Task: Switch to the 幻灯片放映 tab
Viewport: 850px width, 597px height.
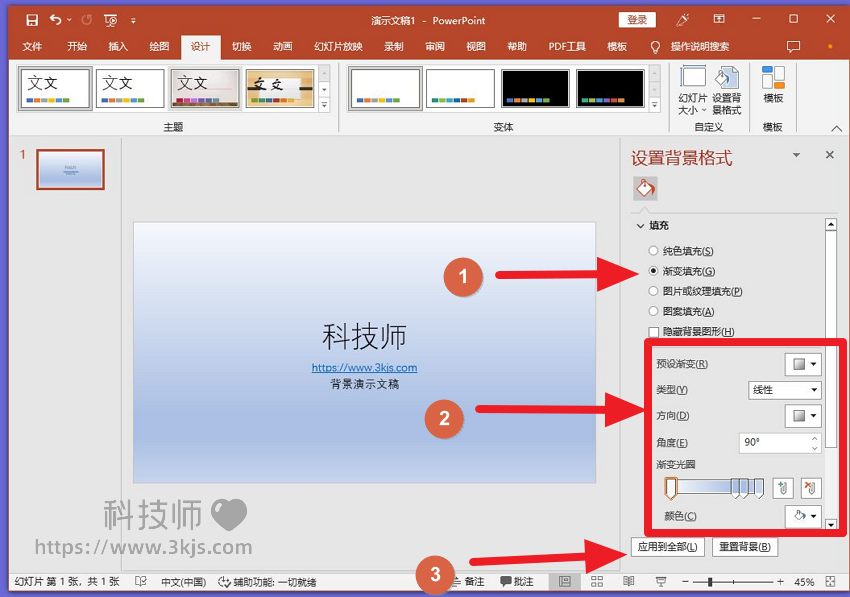Action: point(338,47)
